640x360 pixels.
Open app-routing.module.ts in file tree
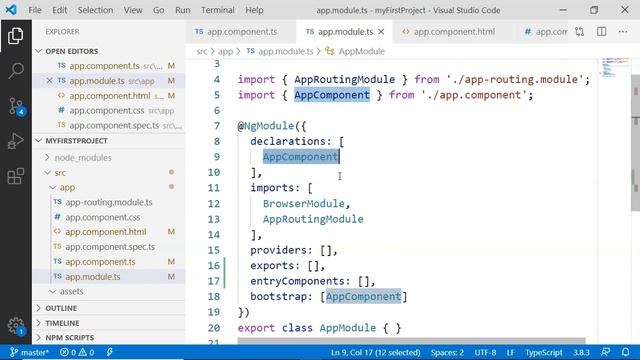(x=109, y=202)
